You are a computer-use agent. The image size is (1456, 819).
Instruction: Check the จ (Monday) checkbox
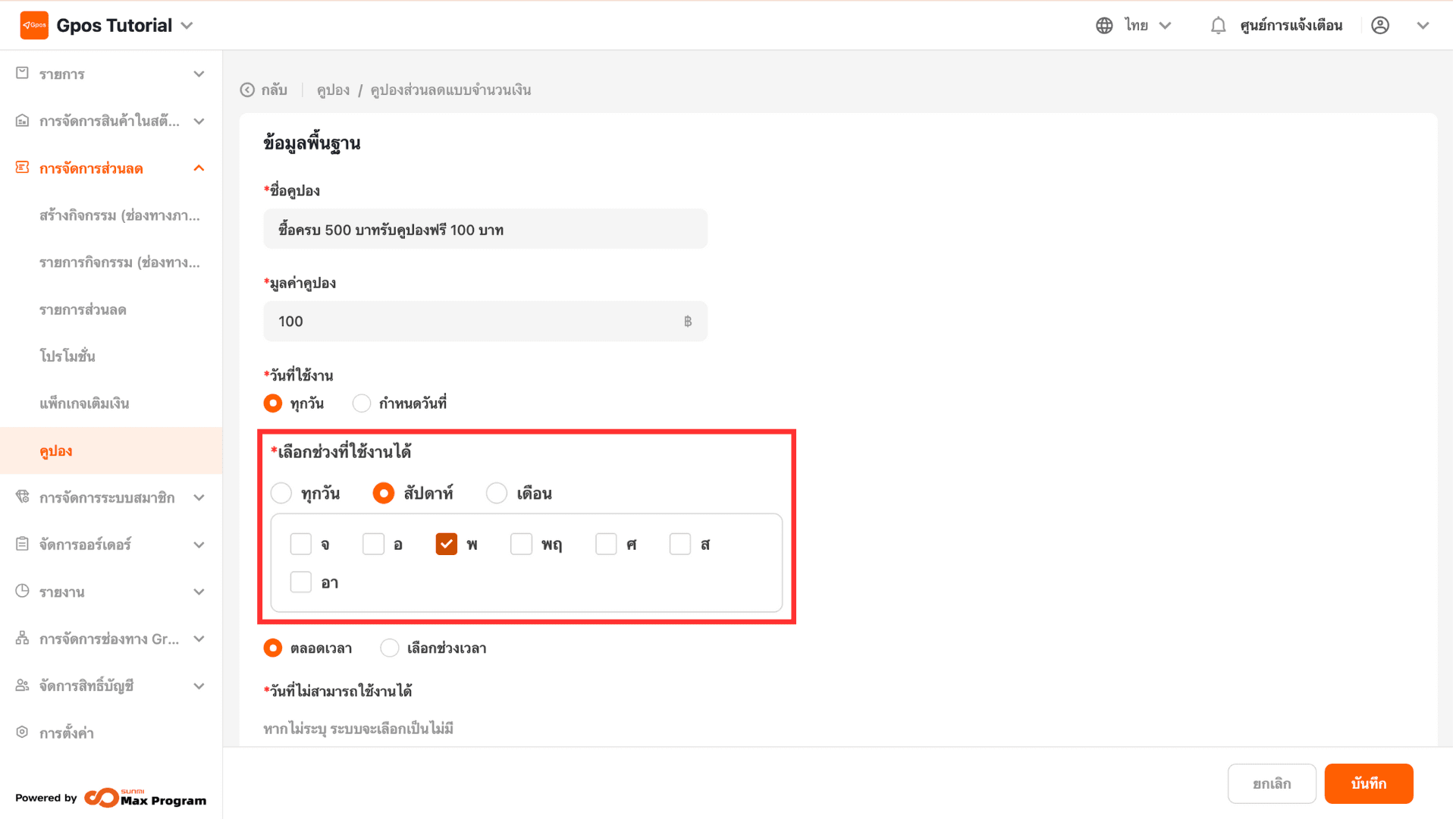click(x=301, y=544)
